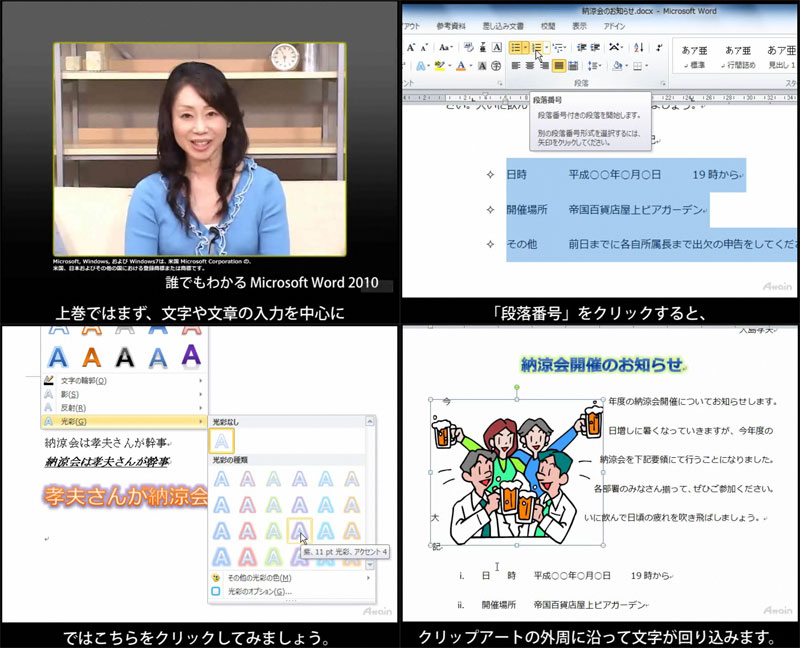The height and width of the screenshot is (648, 800).
Task: Select the black shadowed A text effect
Action: (x=125, y=357)
